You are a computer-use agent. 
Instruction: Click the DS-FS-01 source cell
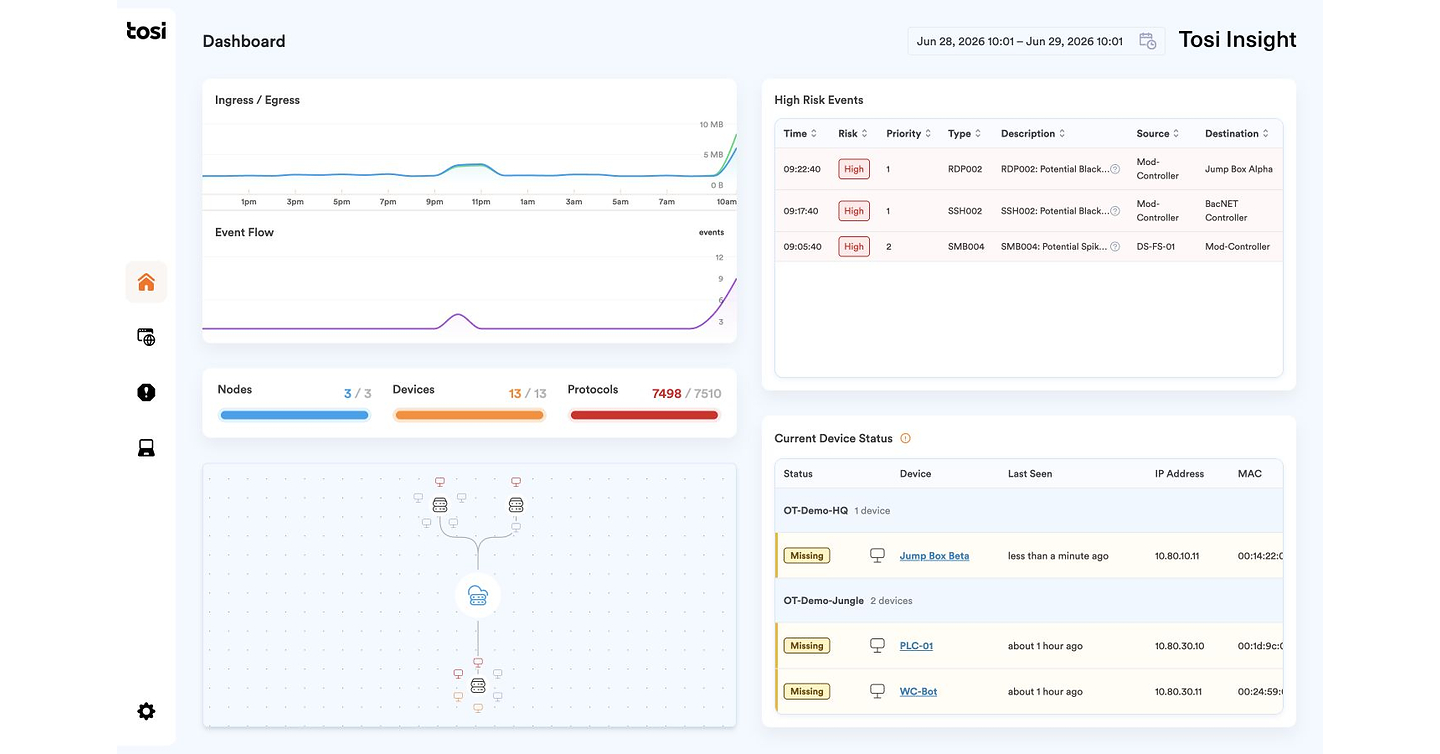(x=1156, y=246)
